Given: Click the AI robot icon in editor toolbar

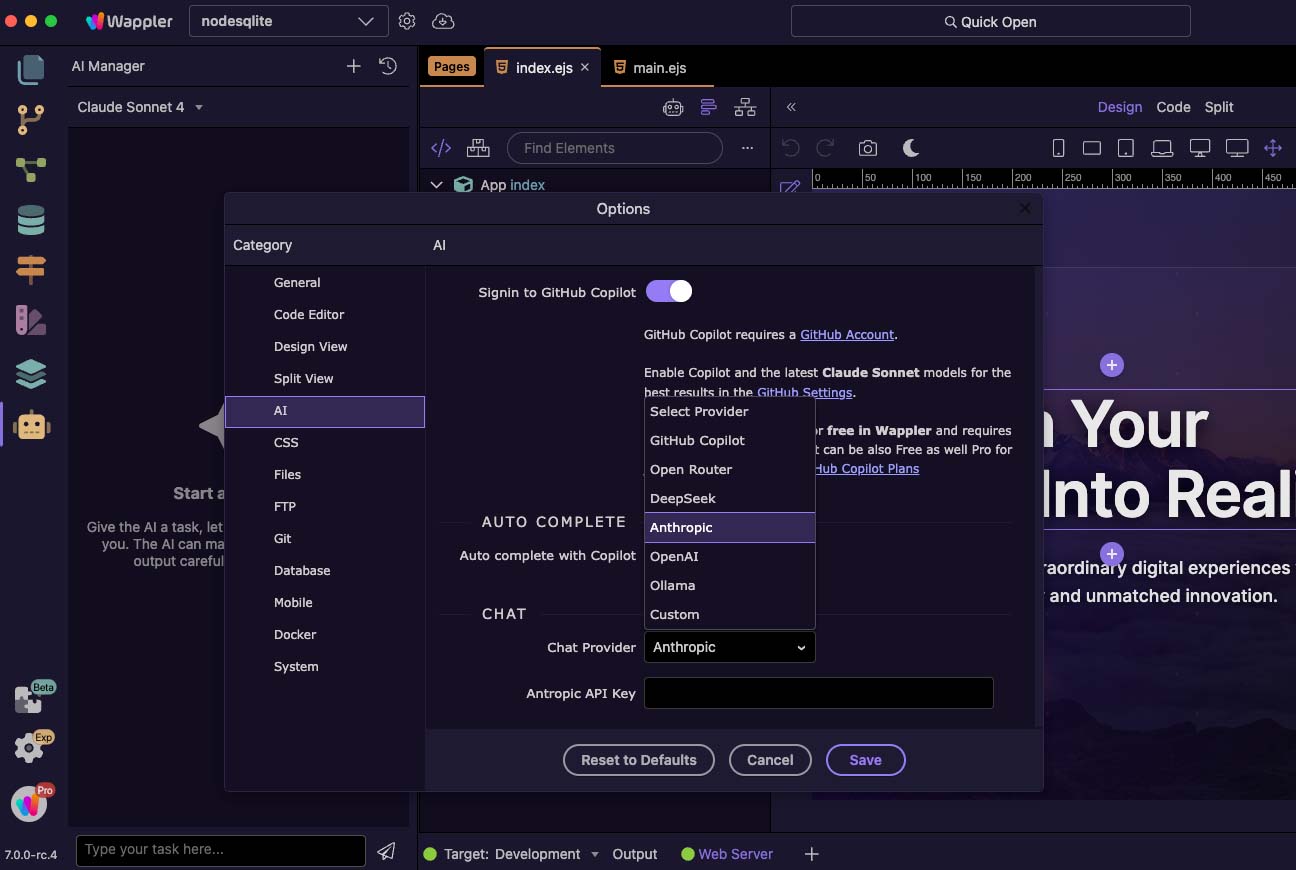Looking at the screenshot, I should 673,107.
